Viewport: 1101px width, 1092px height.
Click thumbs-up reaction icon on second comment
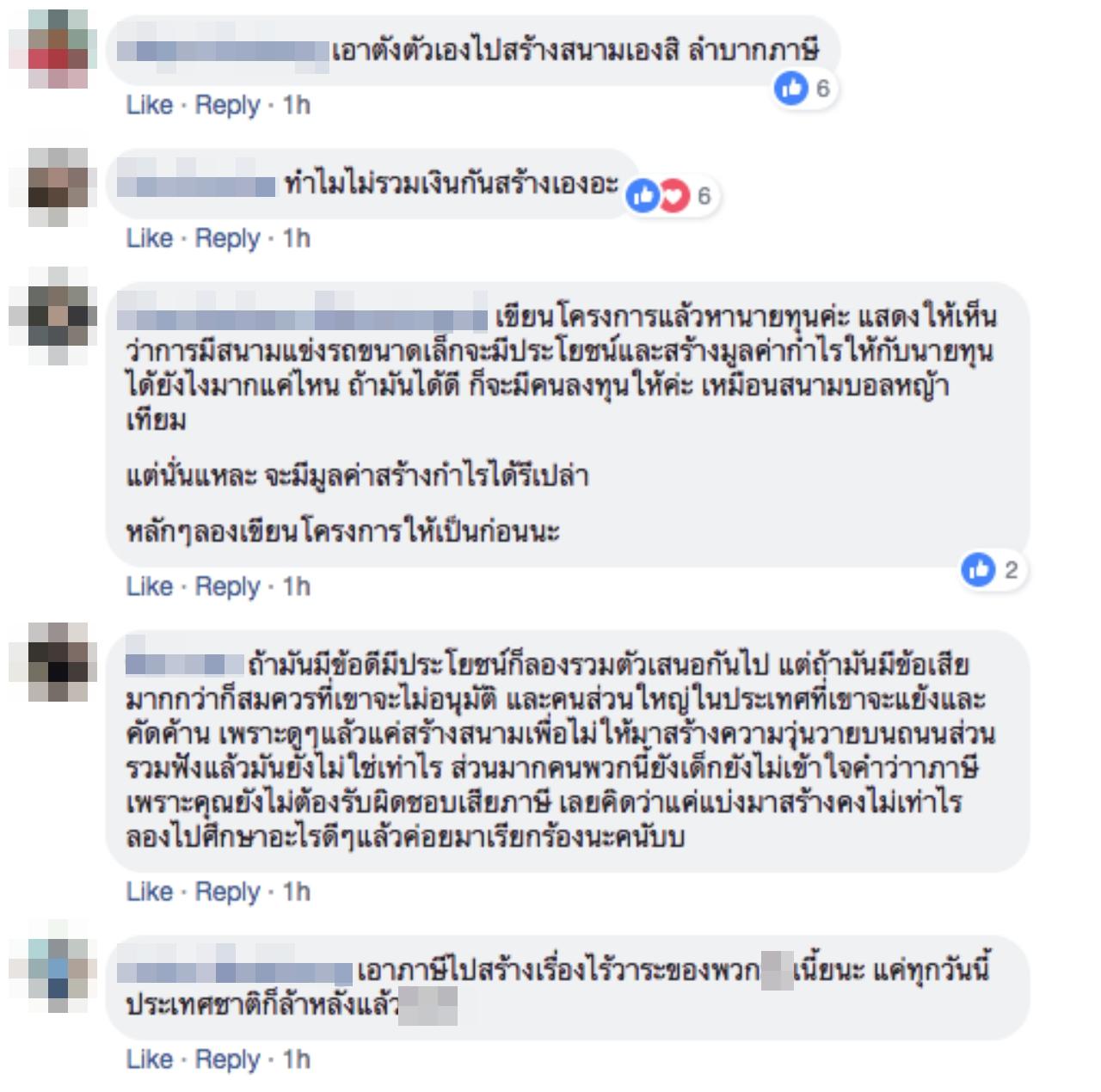[x=643, y=196]
